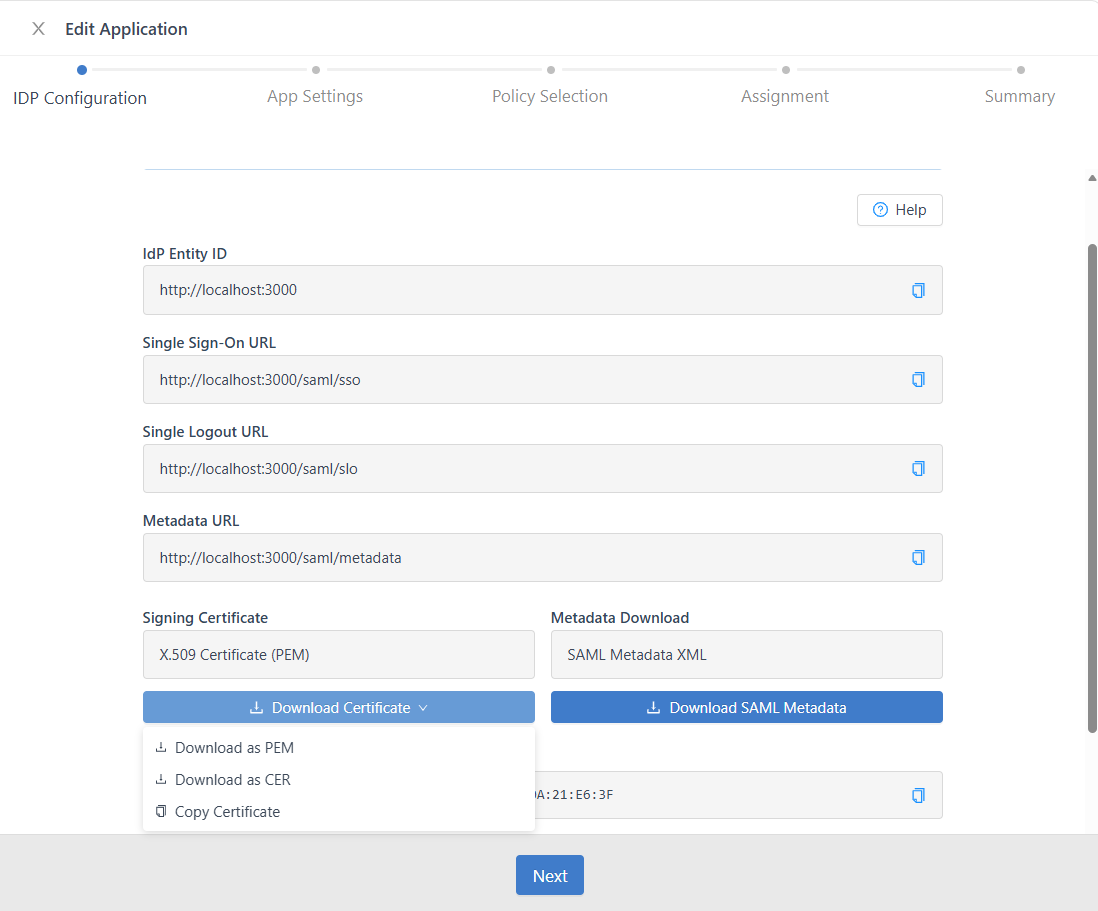Screen dimensions: 1098x911
Task: Click the Single Logout URL field
Action: pos(543,468)
